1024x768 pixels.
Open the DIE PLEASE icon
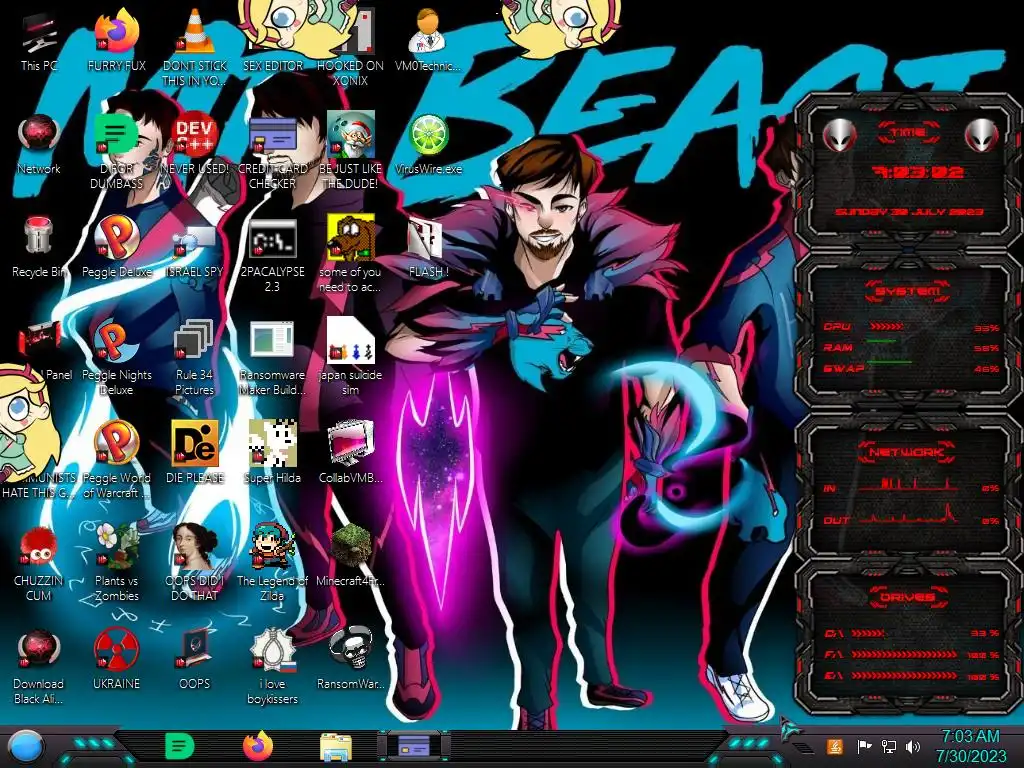[195, 452]
